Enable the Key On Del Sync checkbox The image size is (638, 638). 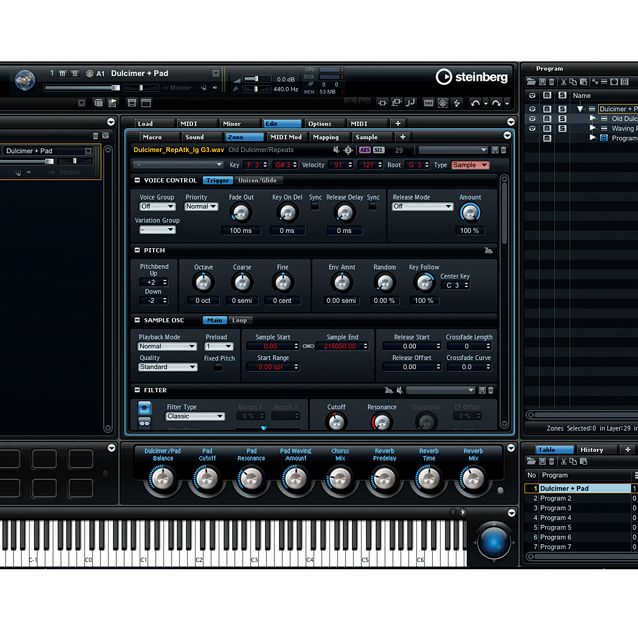pos(315,206)
